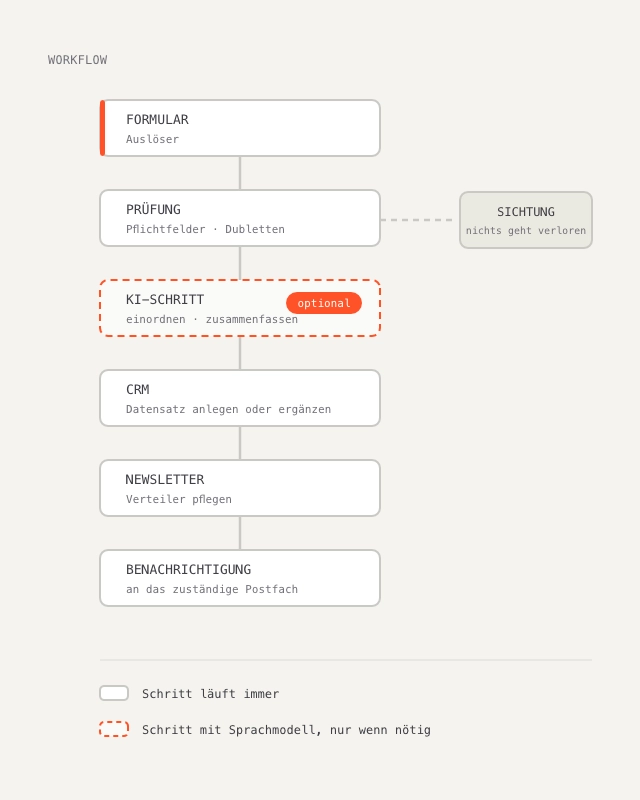
Task: Click the orange optional badge
Action: 324,303
